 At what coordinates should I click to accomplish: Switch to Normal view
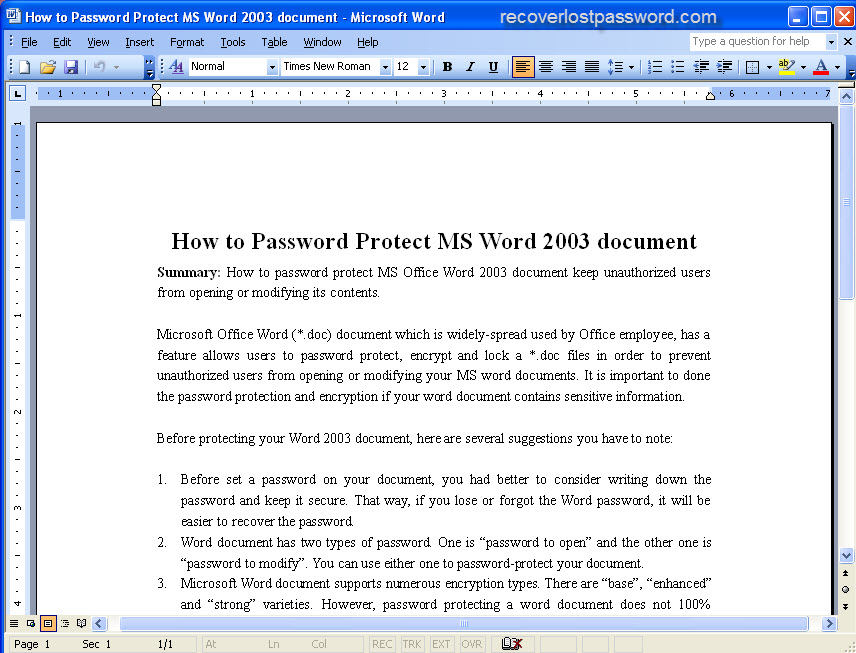tap(14, 623)
